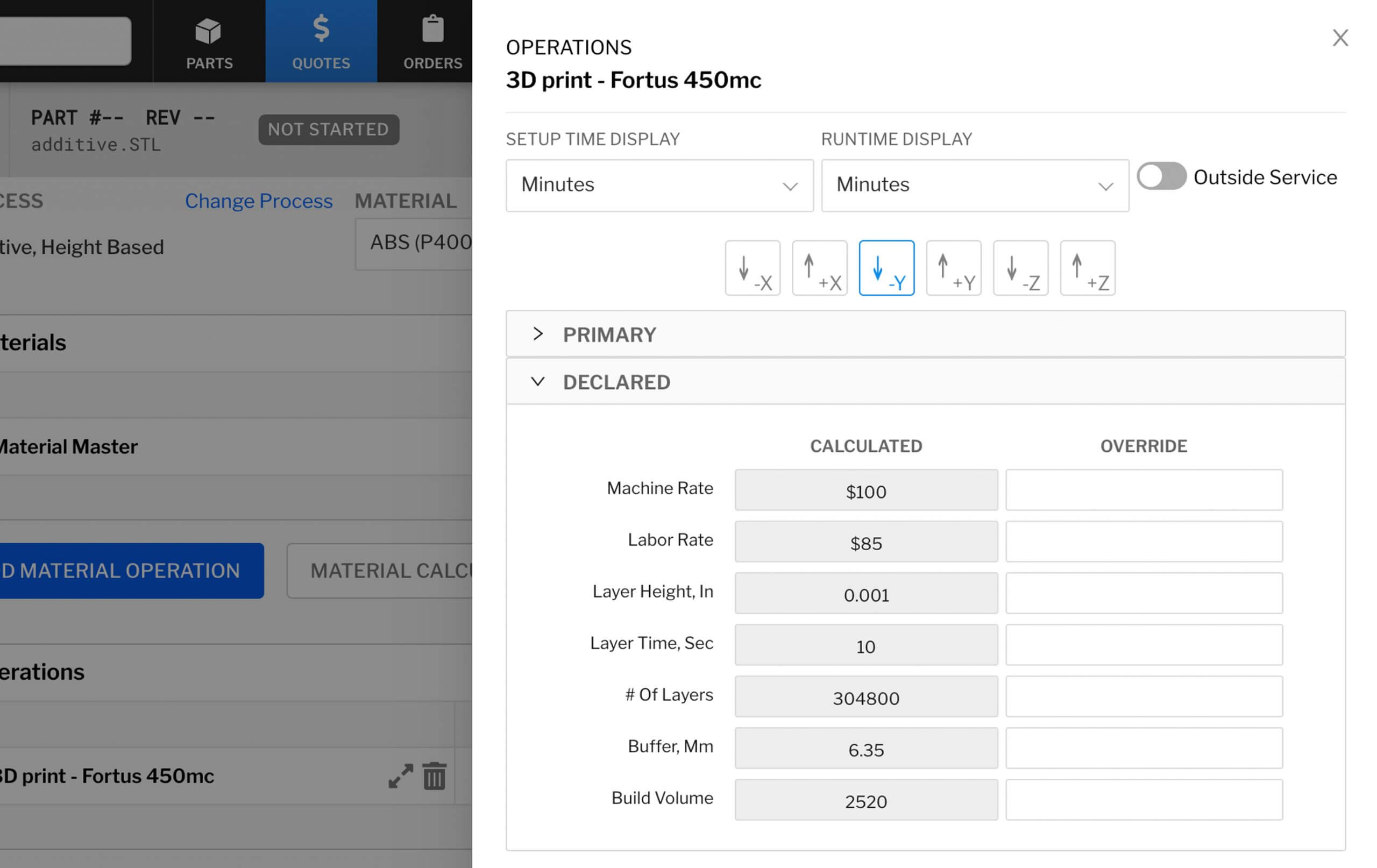Screen dimensions: 1377x868
Task: Click the # Of Layers override field
Action: (1144, 696)
